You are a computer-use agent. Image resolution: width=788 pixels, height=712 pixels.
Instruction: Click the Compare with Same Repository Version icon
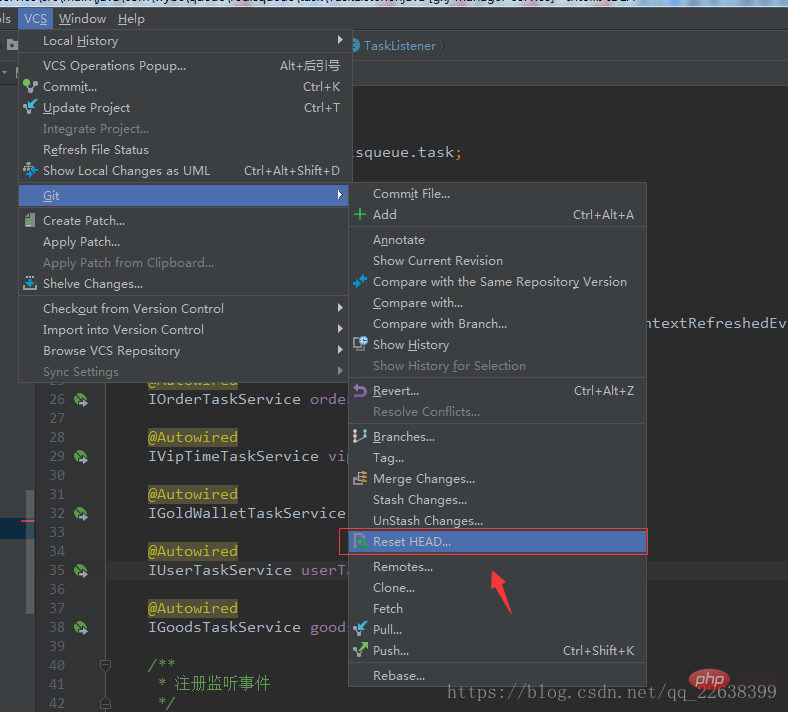click(x=360, y=281)
